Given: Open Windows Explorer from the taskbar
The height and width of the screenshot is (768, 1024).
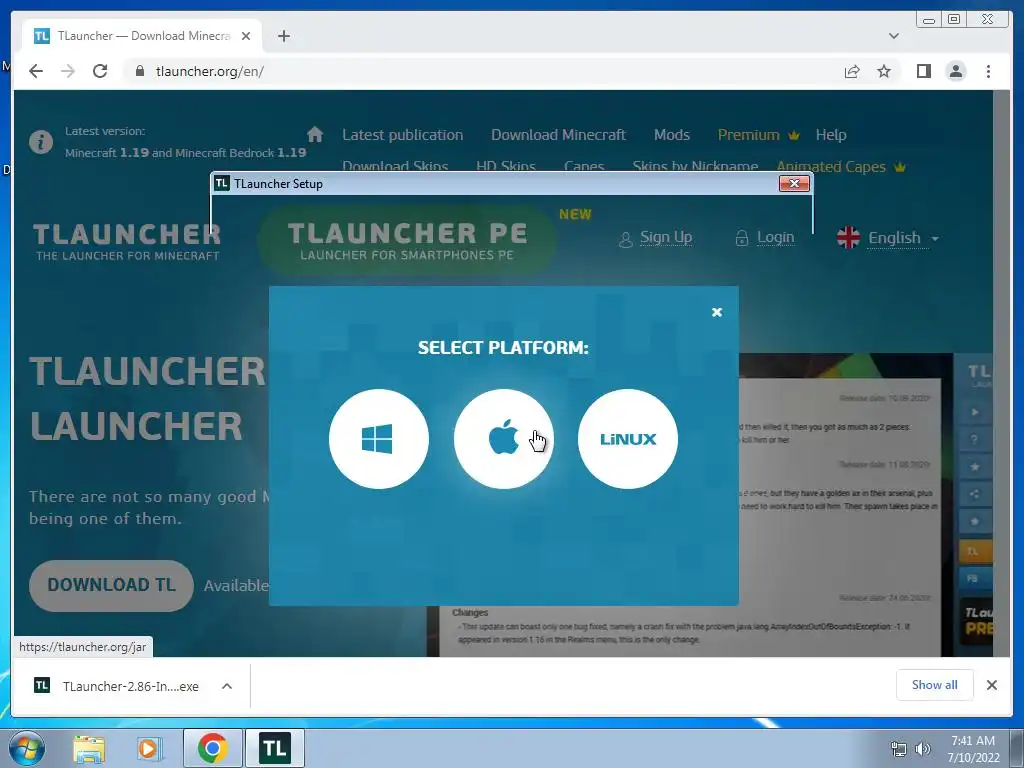Looking at the screenshot, I should pyautogui.click(x=89, y=748).
